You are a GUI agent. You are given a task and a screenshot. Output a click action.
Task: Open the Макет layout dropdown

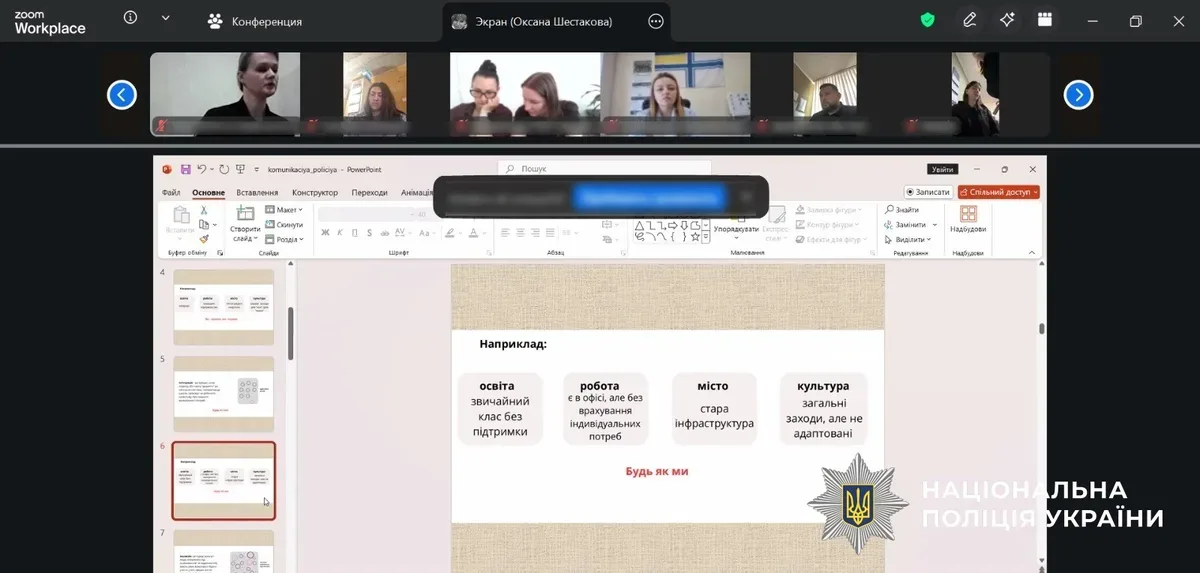(284, 210)
